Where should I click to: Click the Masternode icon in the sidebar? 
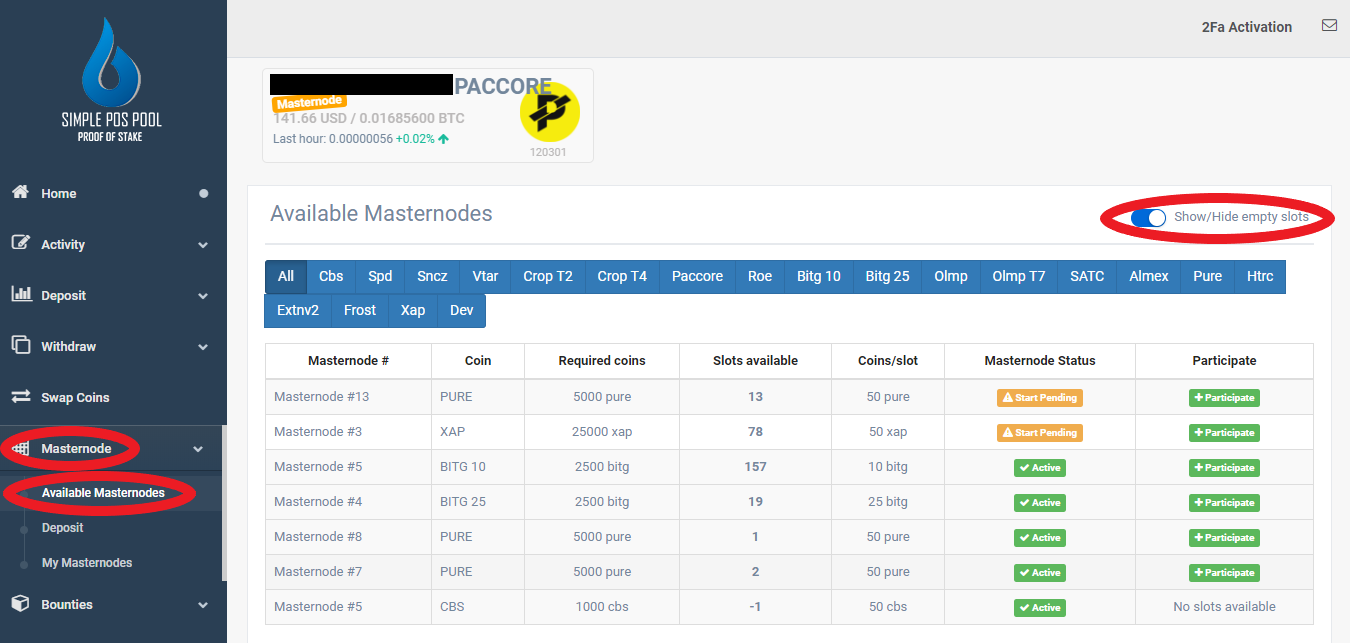click(19, 448)
